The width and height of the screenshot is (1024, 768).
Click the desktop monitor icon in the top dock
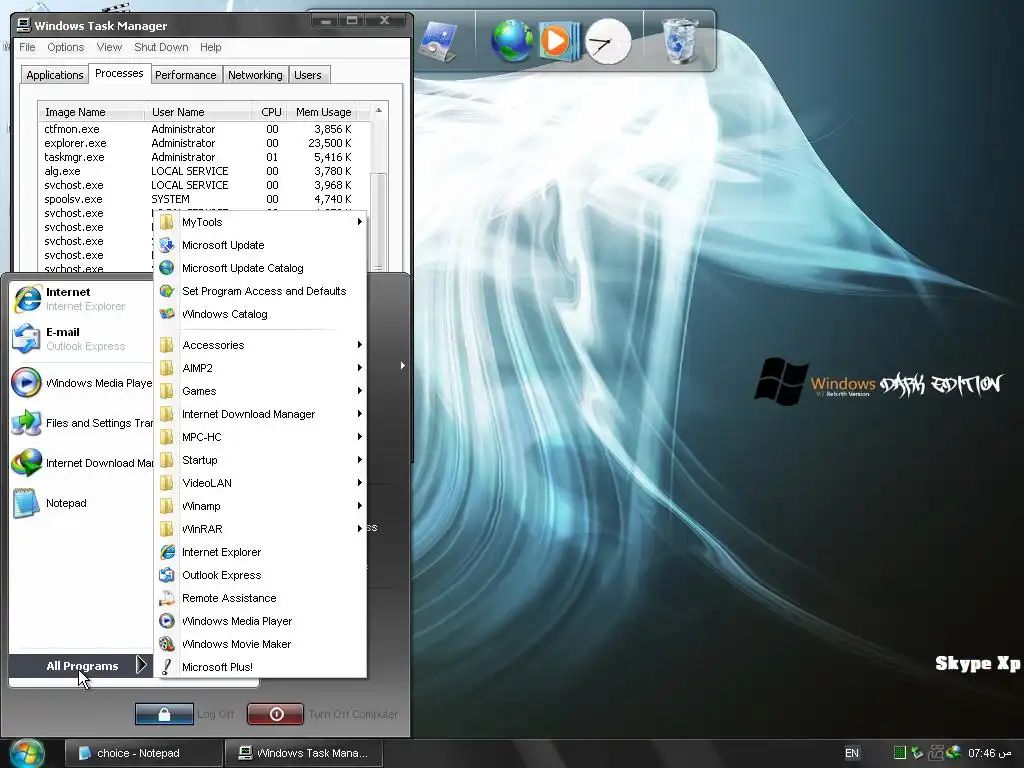coord(438,42)
